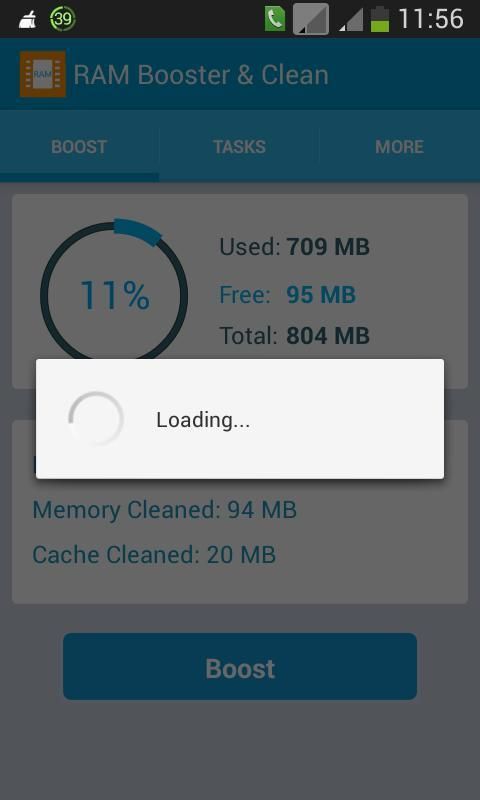Switch to the BOOST tab
480x800 pixels.
[79, 147]
